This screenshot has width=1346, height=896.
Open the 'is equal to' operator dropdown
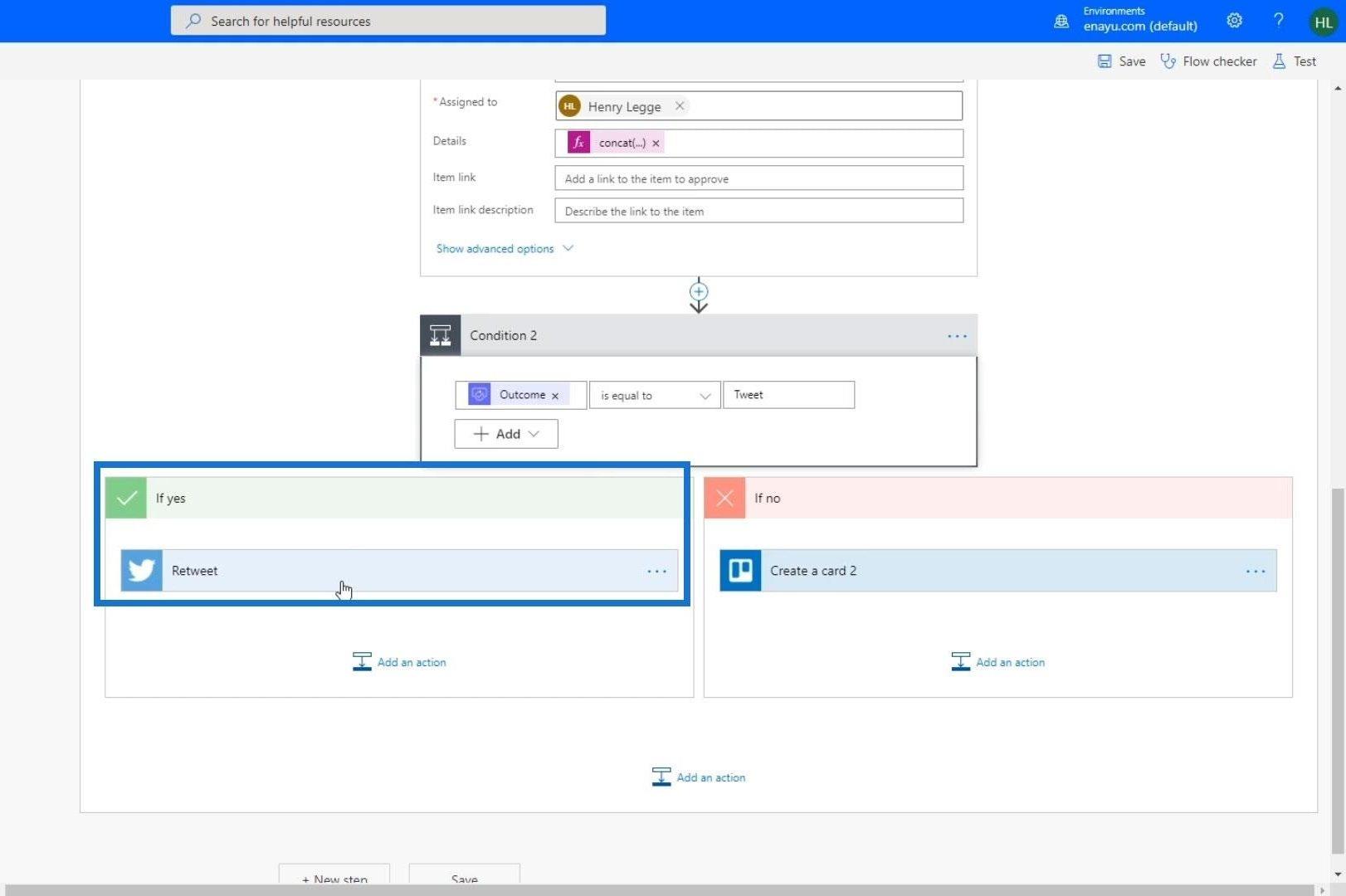655,395
